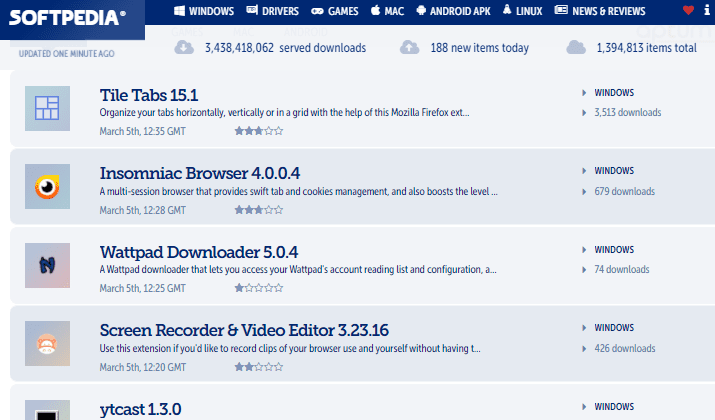Image resolution: width=715 pixels, height=420 pixels.
Task: Click the Android robot icon
Action: 421,10
